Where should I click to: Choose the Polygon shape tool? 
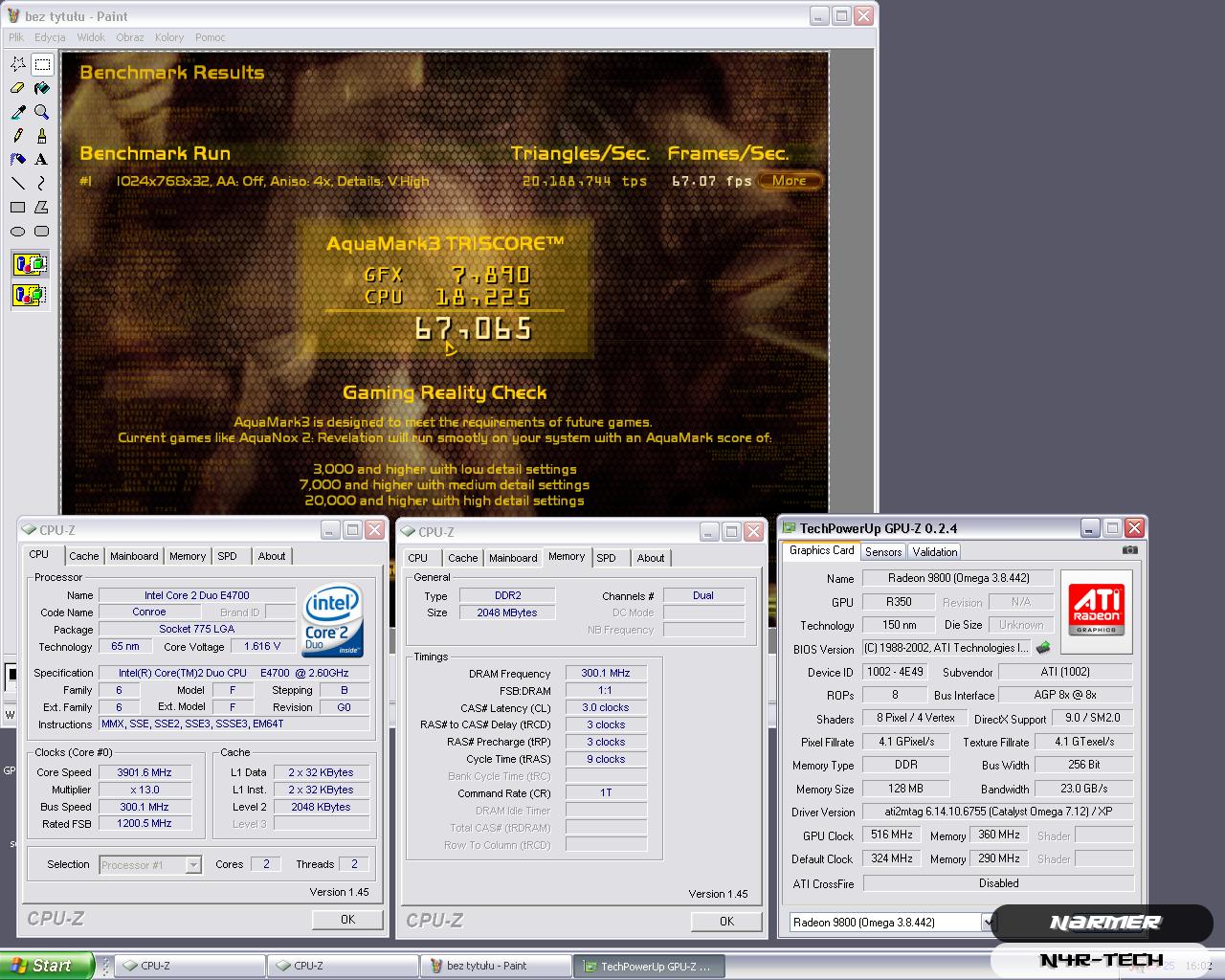click(42, 207)
